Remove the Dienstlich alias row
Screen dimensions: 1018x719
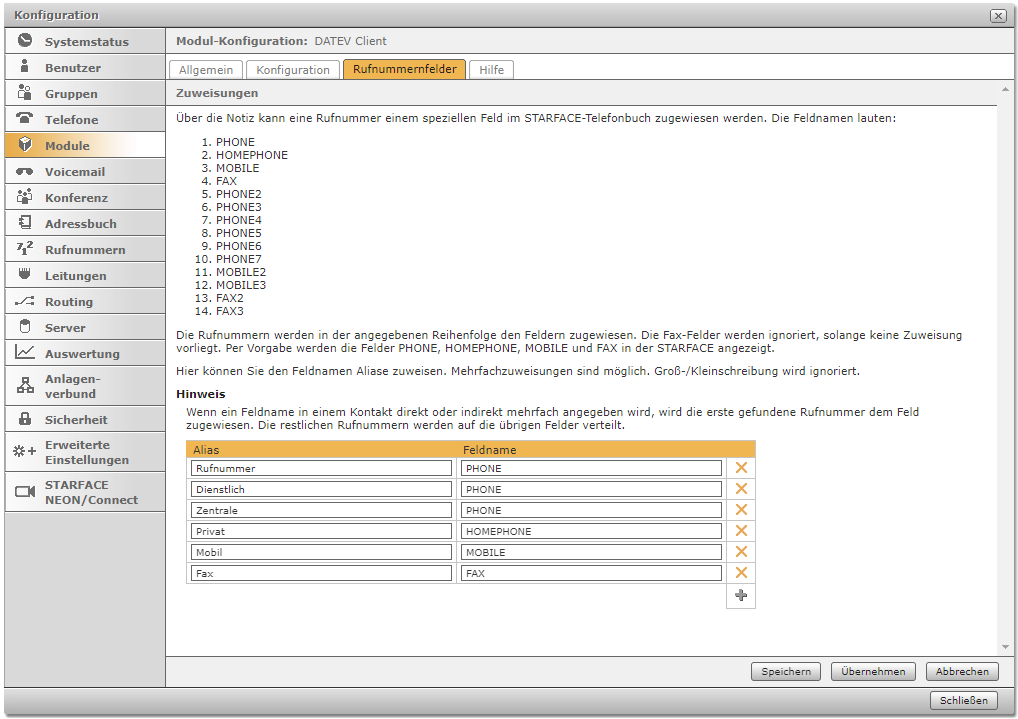tap(741, 489)
